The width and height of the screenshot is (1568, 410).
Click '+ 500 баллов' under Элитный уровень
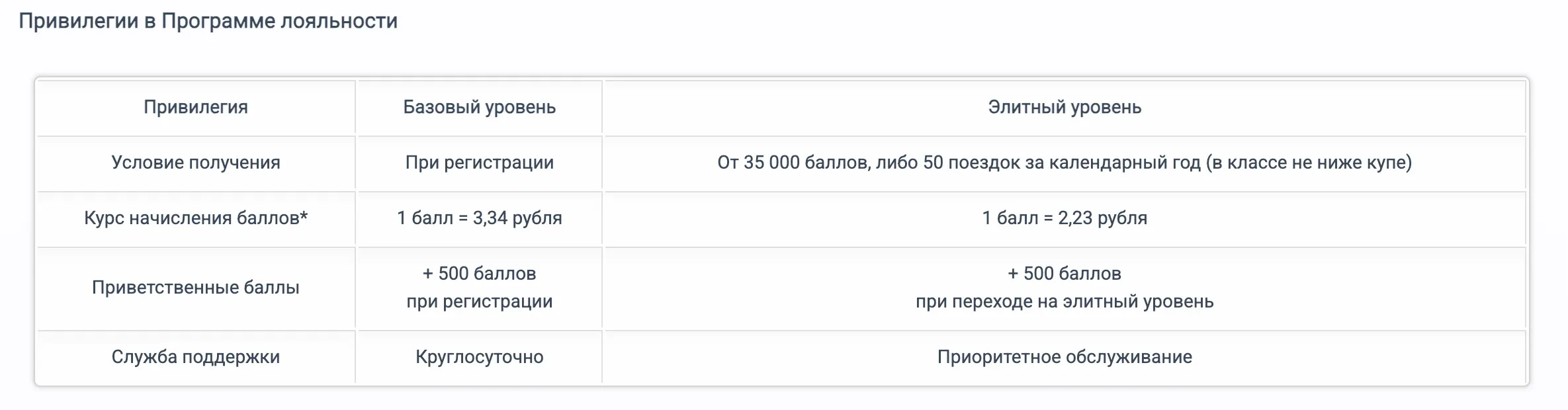tap(1065, 274)
